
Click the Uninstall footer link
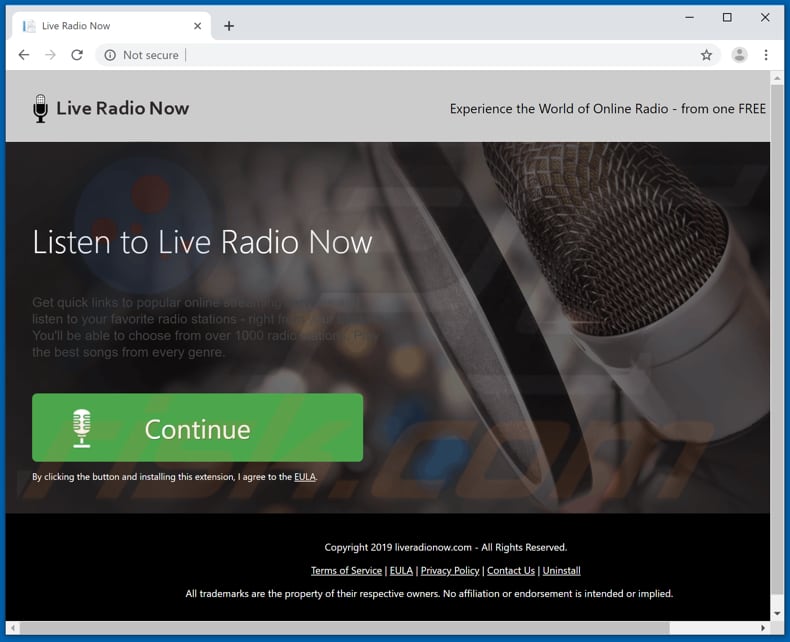point(561,570)
